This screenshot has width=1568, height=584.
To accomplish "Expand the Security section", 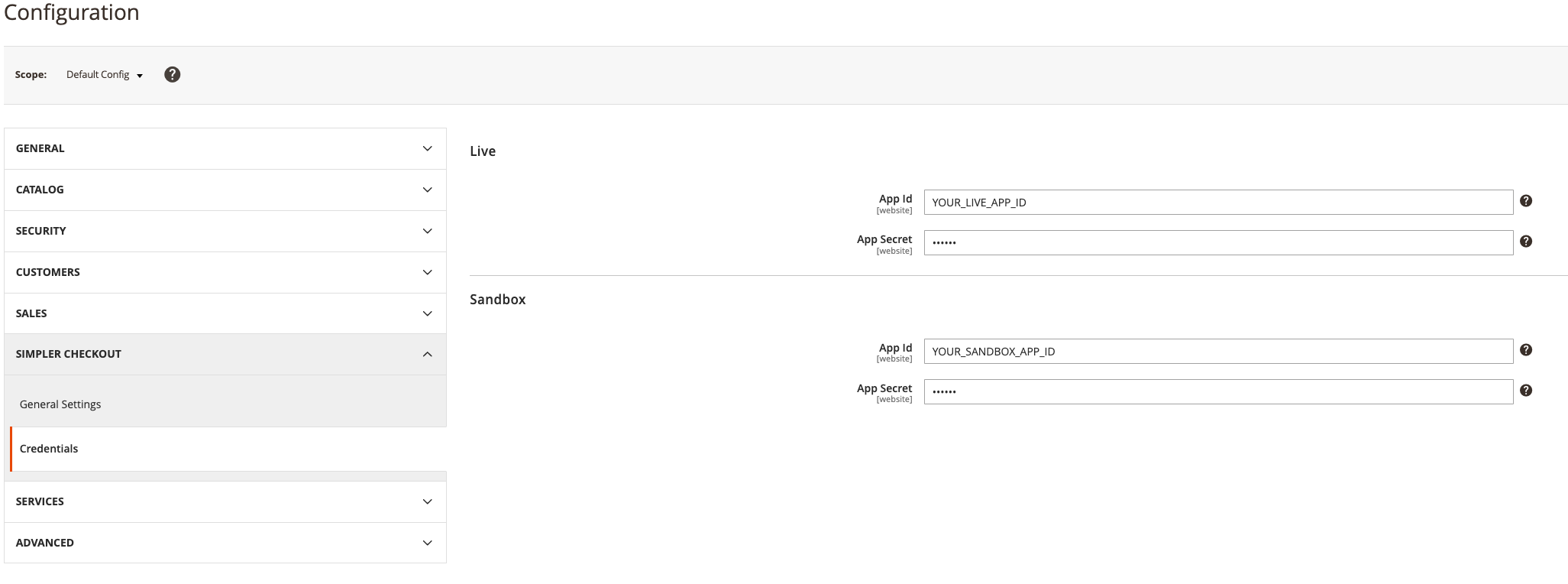I will pyautogui.click(x=225, y=231).
